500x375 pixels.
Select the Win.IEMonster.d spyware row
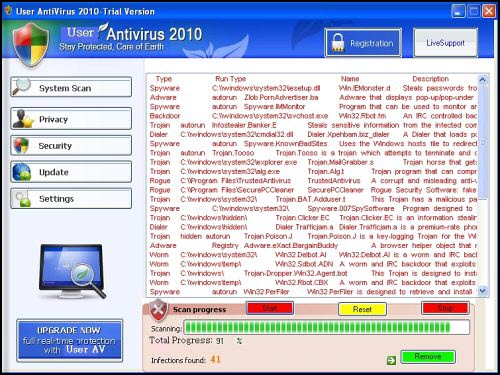[x=313, y=88]
